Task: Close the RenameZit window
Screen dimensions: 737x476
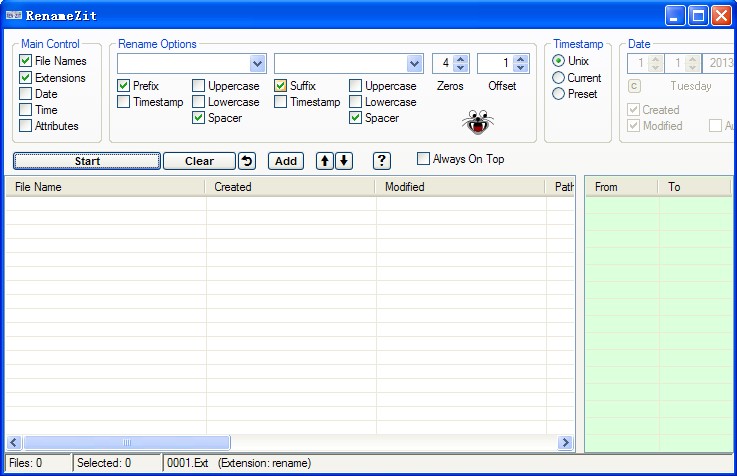Action: point(721,16)
